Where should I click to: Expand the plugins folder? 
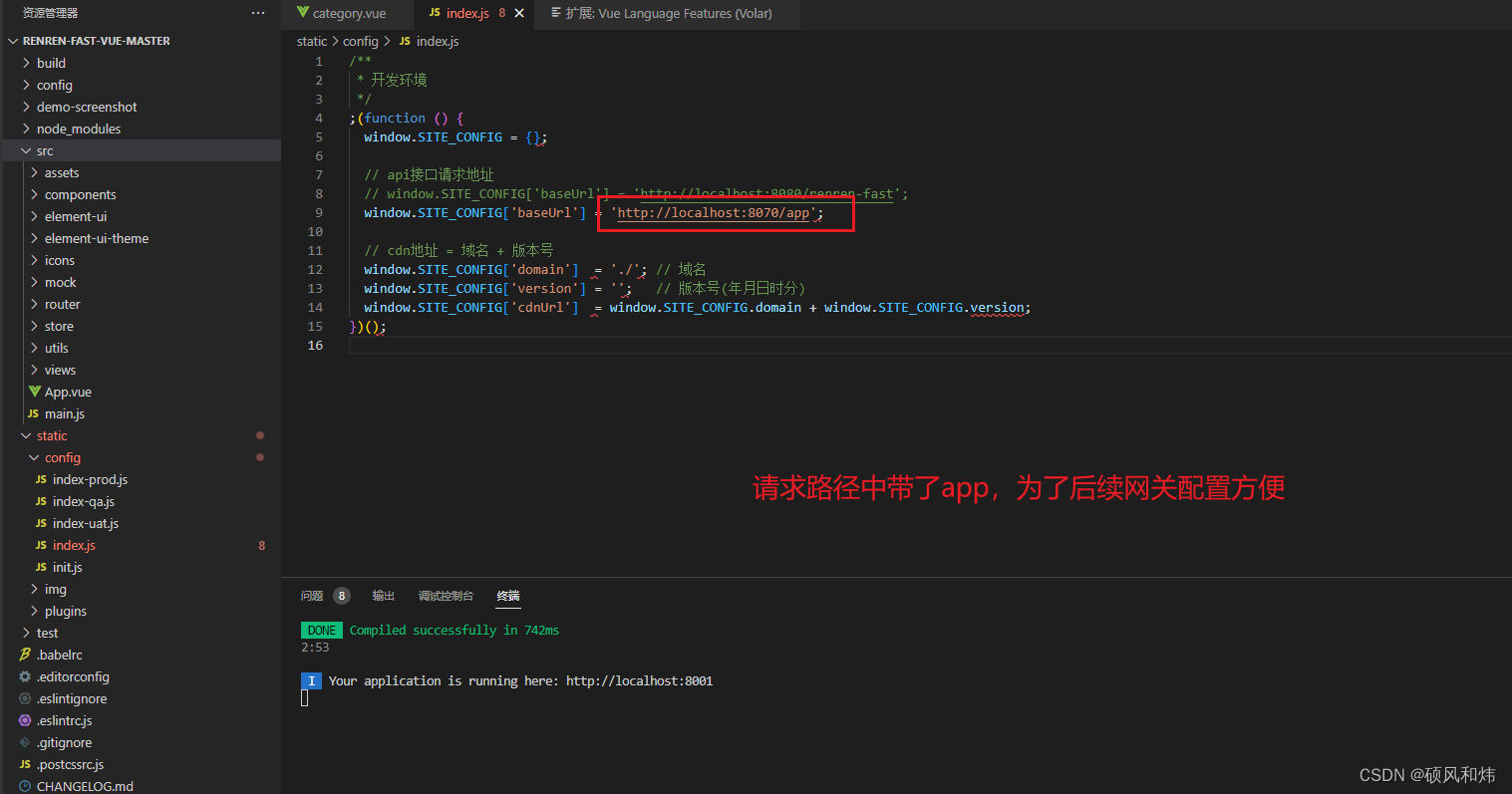pos(66,611)
